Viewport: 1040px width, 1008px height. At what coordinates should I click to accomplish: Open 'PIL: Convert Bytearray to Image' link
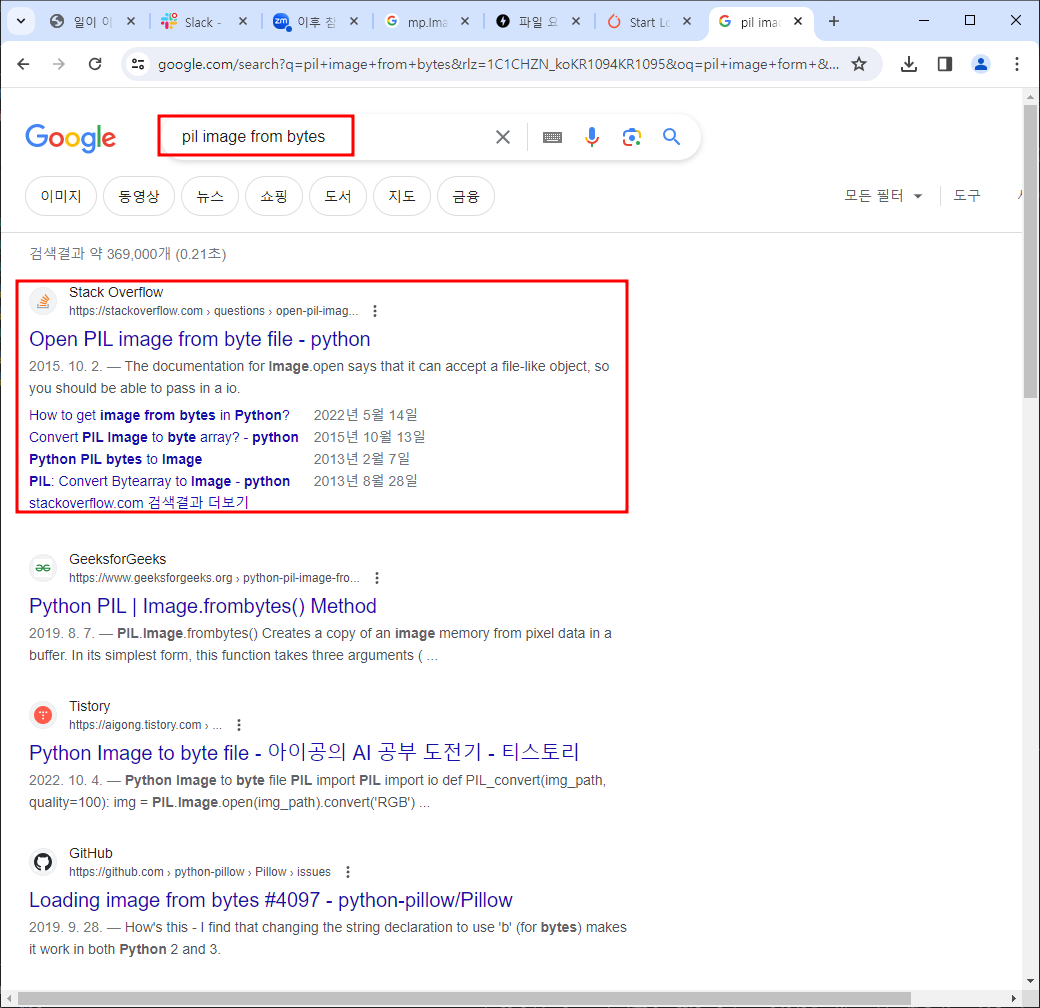[159, 481]
